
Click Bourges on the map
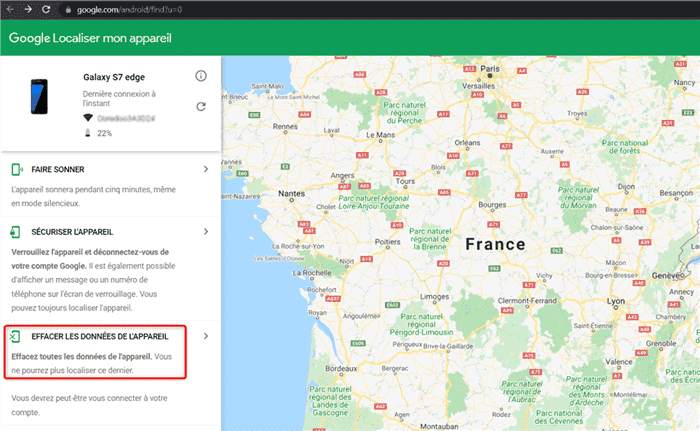pos(492,205)
